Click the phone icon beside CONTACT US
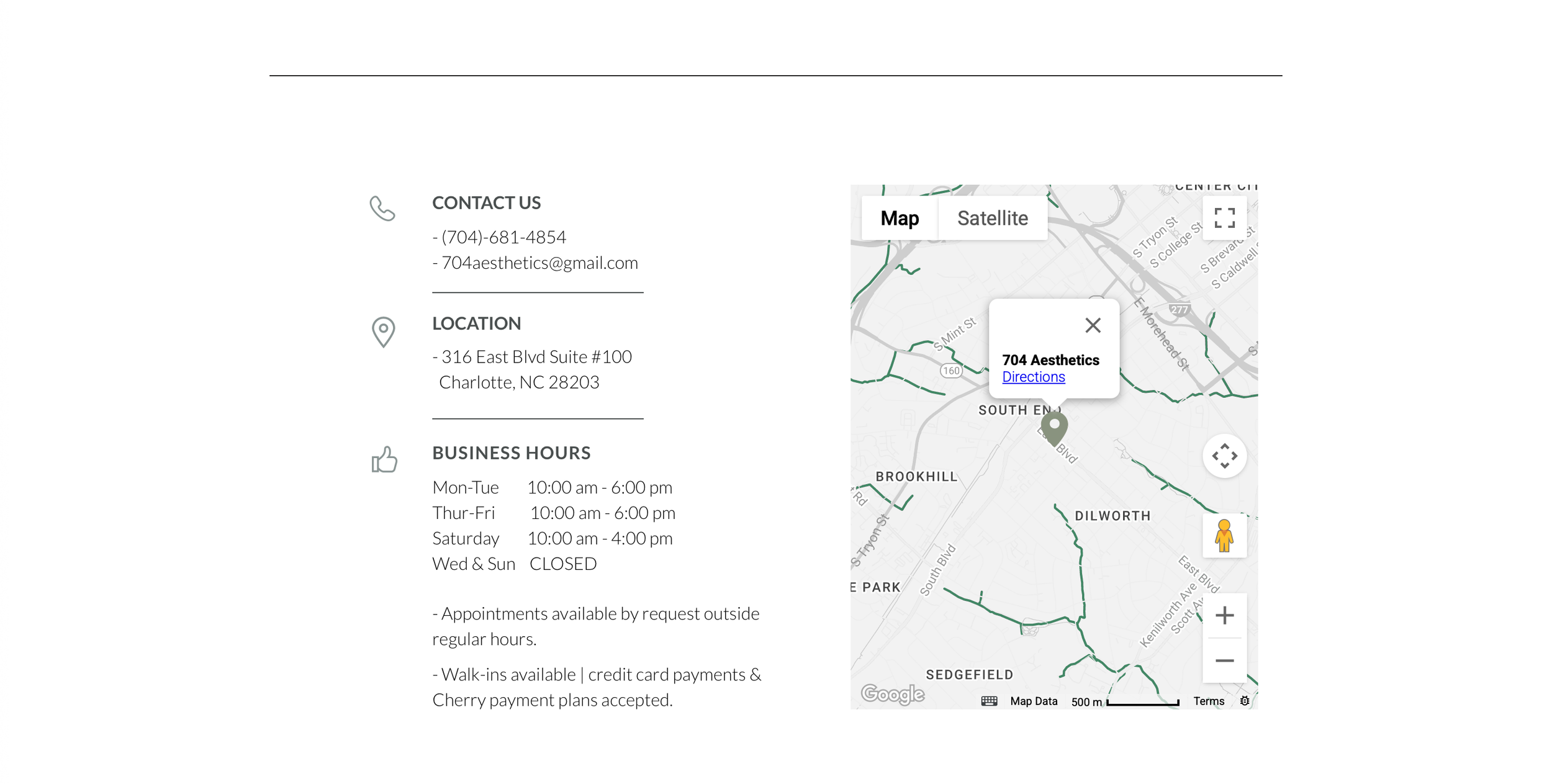This screenshot has width=1552, height=784. point(382,209)
